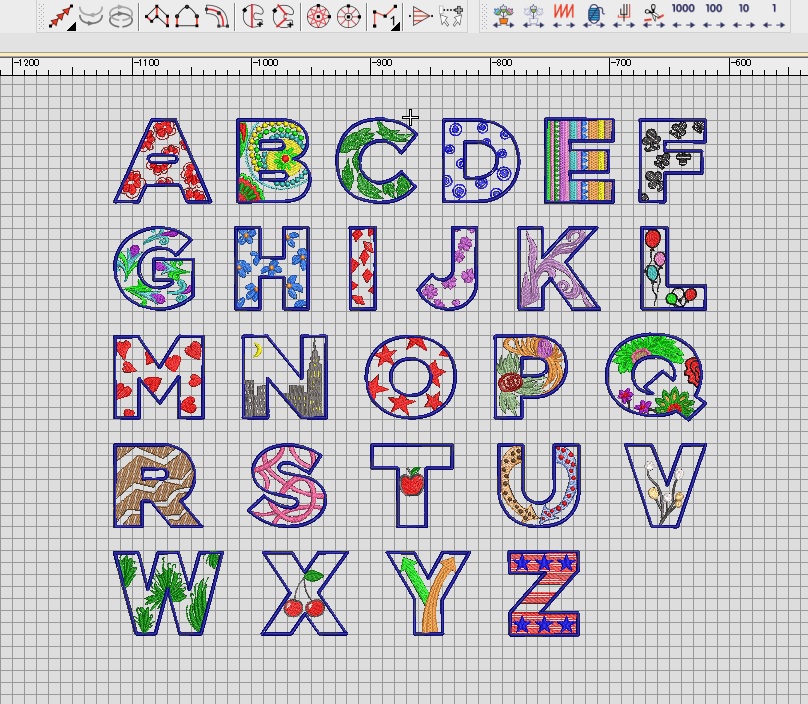The width and height of the screenshot is (808, 704).
Task: Select the star-pattern circle tool
Action: (318, 16)
